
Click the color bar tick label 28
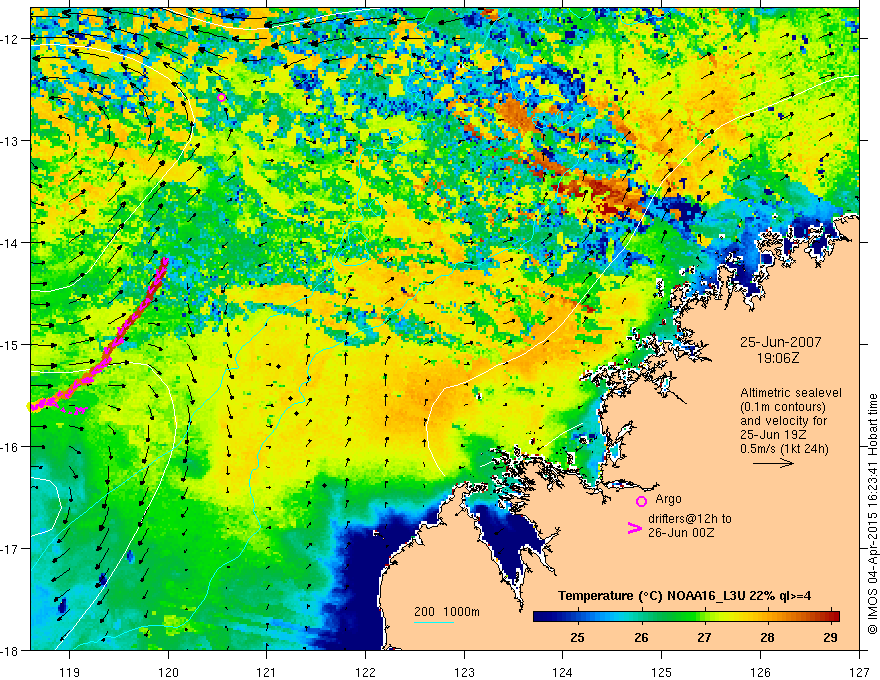tap(767, 637)
